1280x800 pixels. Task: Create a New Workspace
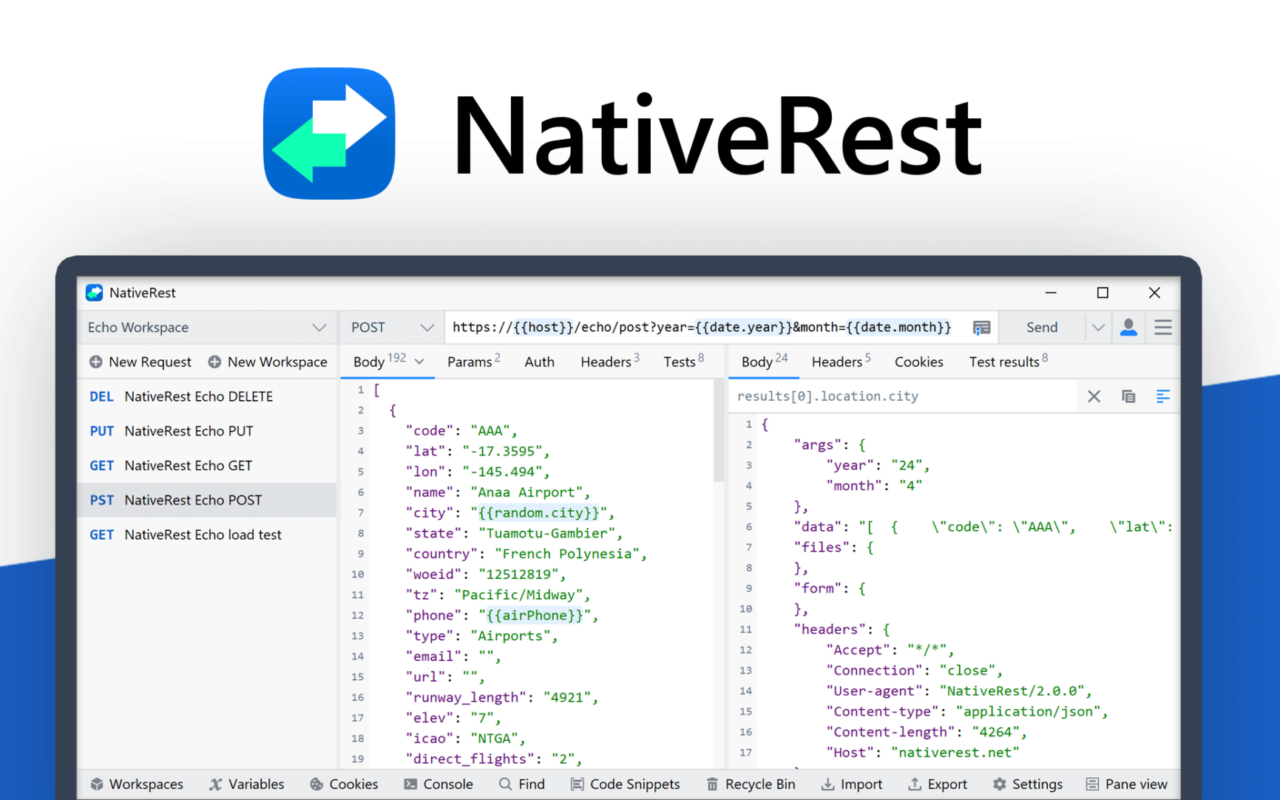[267, 362]
